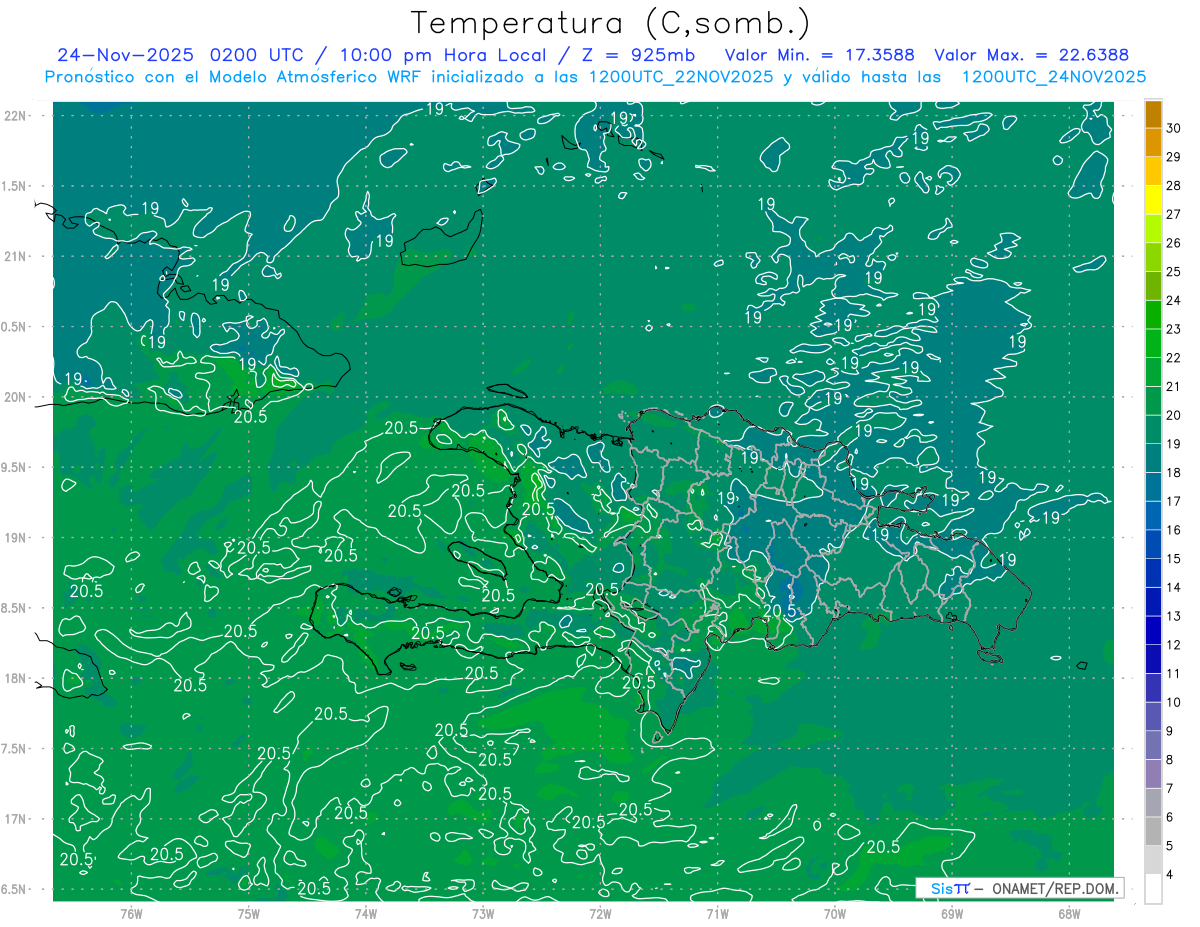The width and height of the screenshot is (1200, 927).
Task: Select the Valor Max. = 22.6388 value
Action: click(x=1031, y=55)
